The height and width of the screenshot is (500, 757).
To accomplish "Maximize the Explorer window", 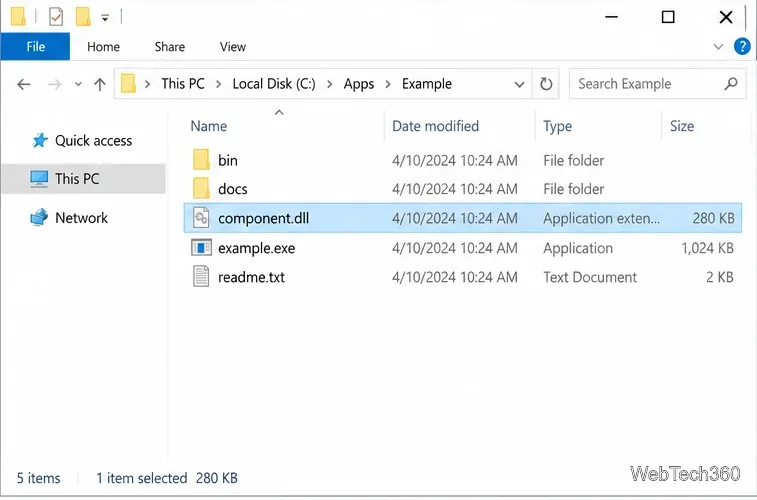I will 668,17.
